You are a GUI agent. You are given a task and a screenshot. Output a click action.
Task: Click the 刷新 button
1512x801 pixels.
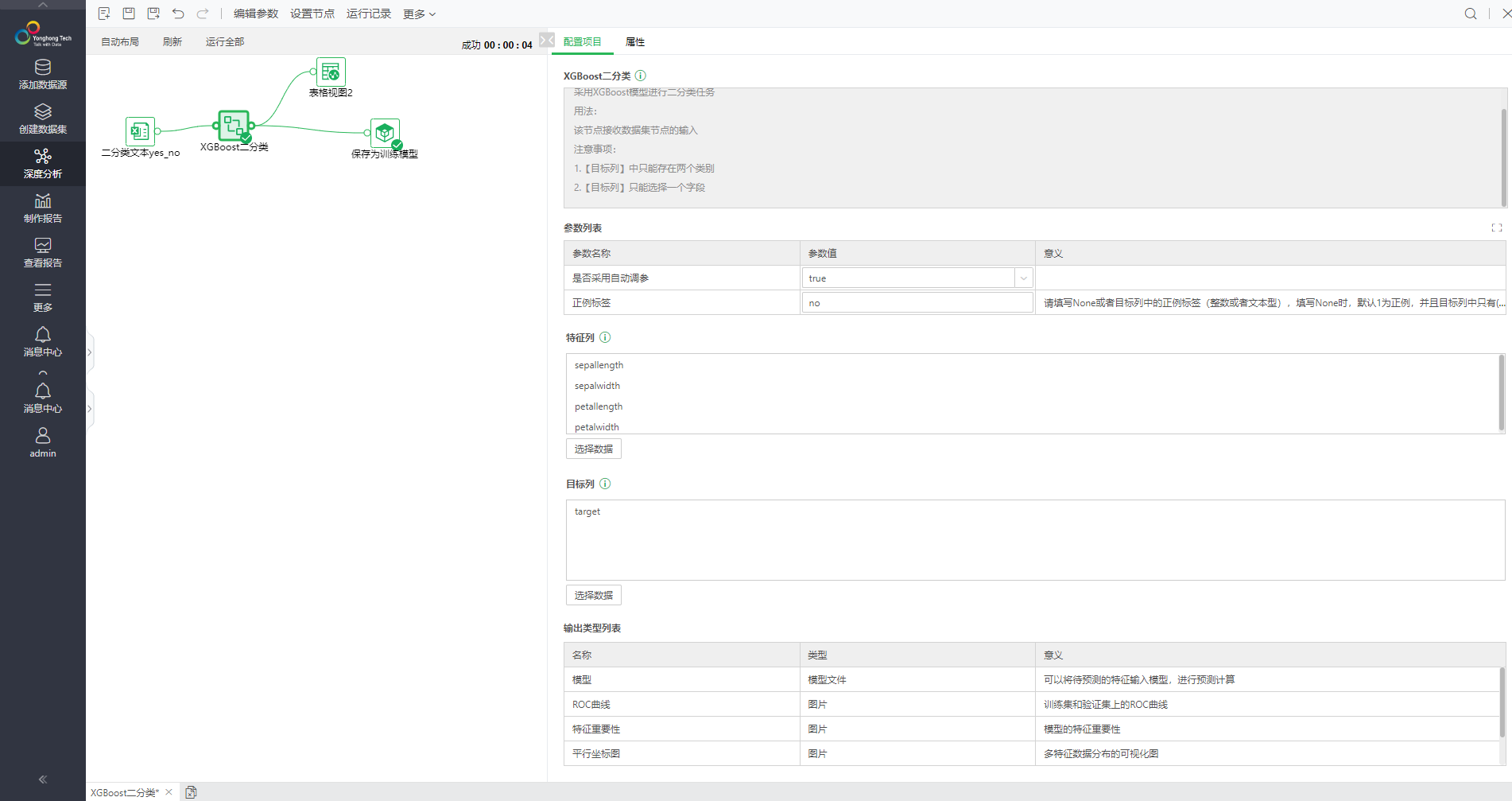coord(173,41)
